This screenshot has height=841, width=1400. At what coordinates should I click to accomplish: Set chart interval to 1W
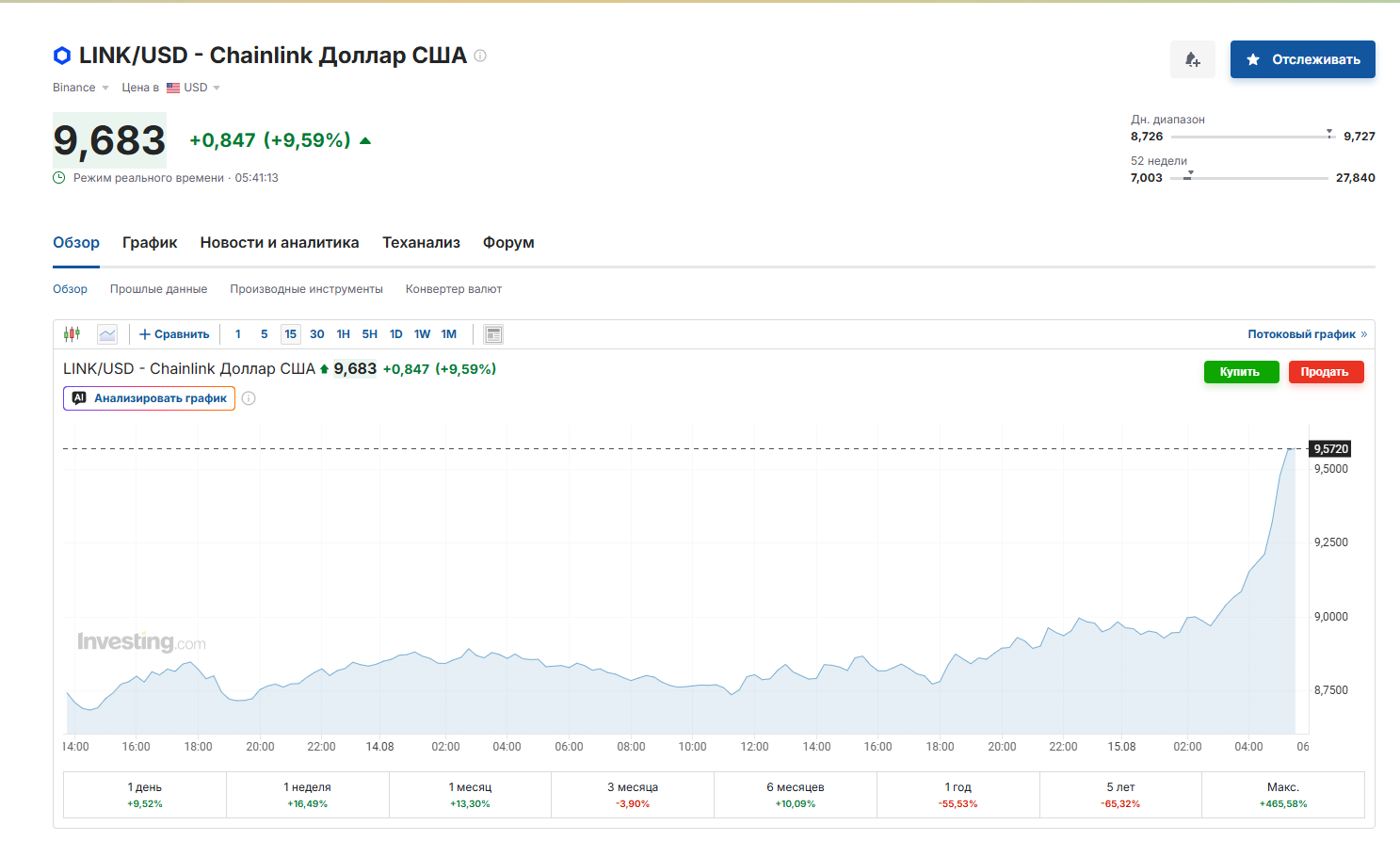click(423, 334)
